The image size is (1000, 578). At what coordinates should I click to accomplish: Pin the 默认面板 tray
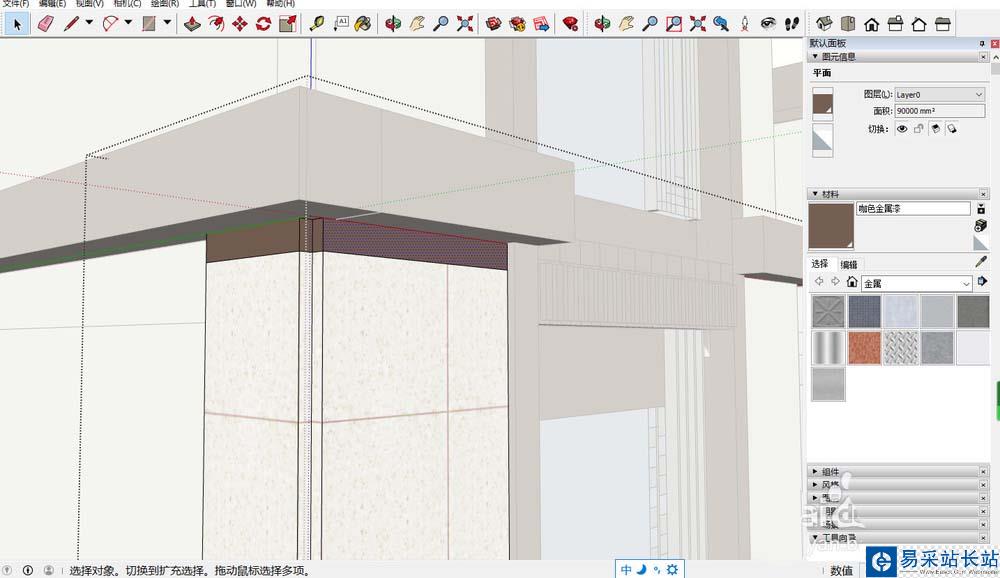tap(982, 43)
